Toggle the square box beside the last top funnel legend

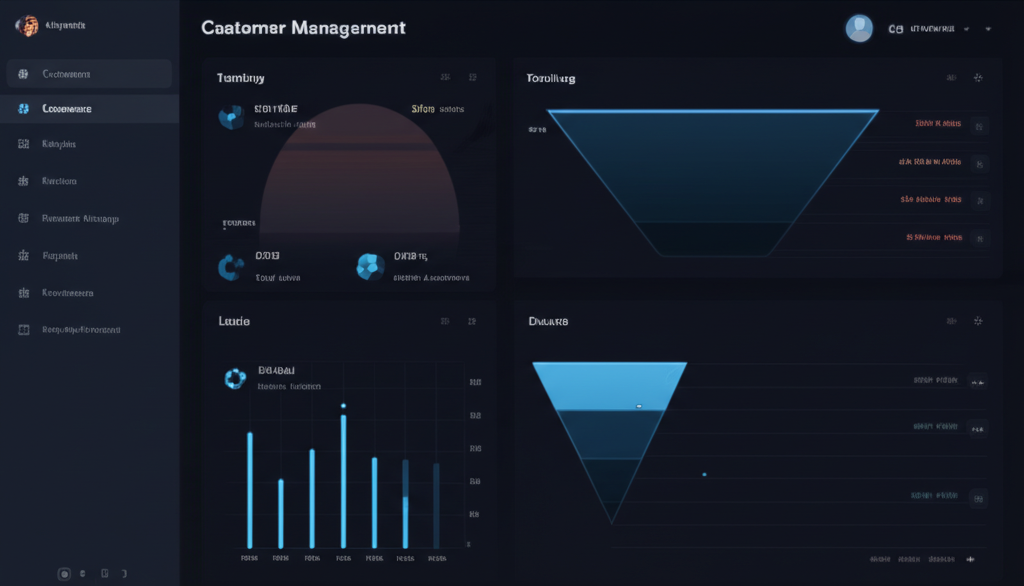point(979,238)
